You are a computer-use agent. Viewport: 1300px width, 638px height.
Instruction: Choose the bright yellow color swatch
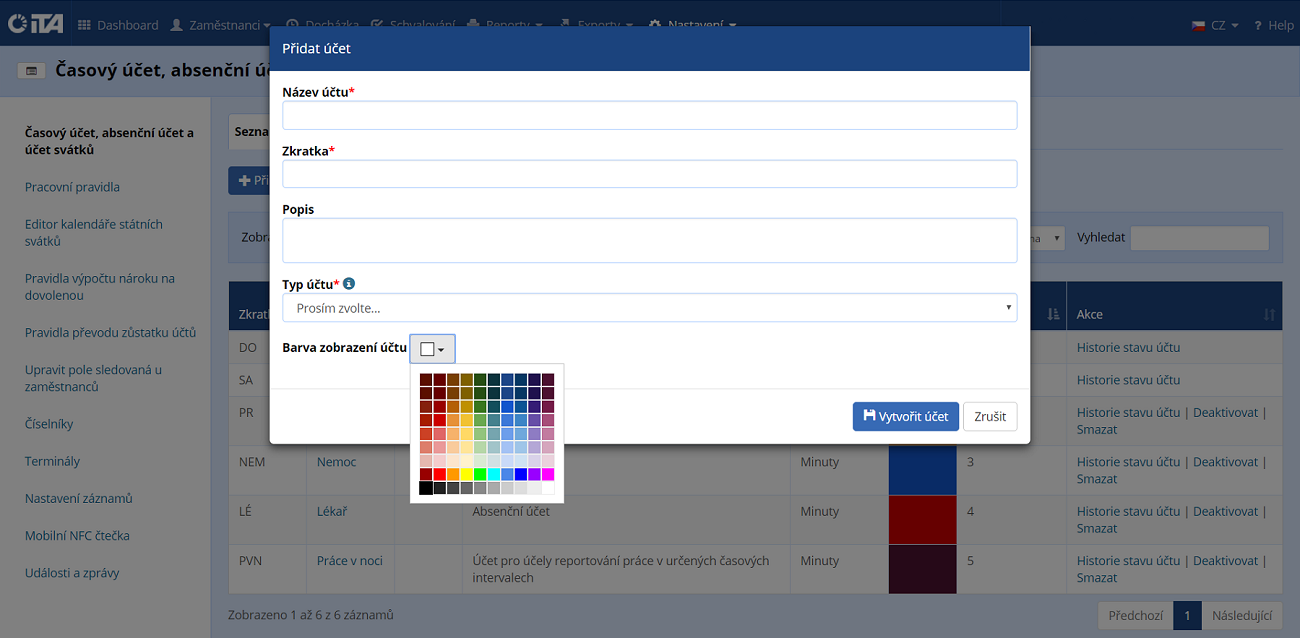467,474
